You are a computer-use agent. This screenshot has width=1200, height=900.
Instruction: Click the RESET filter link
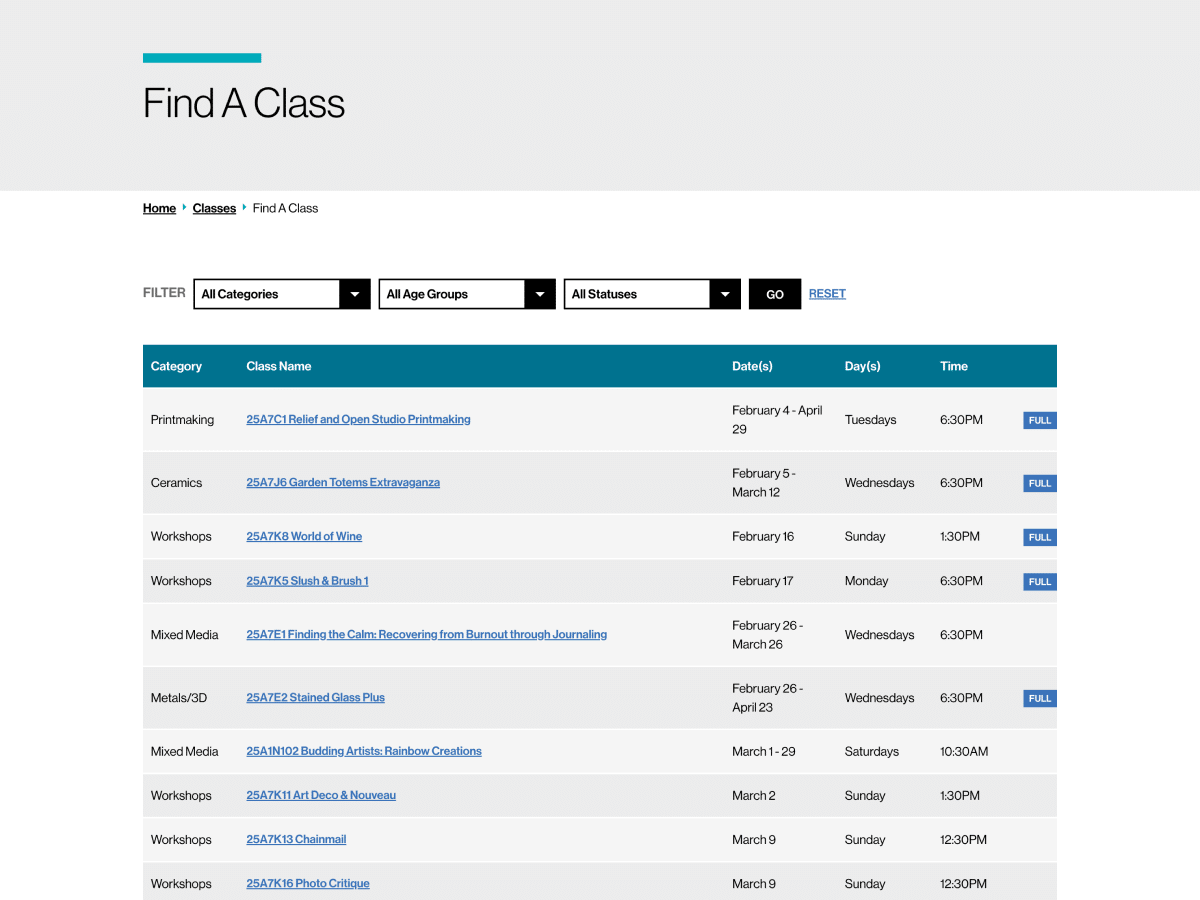coord(827,294)
